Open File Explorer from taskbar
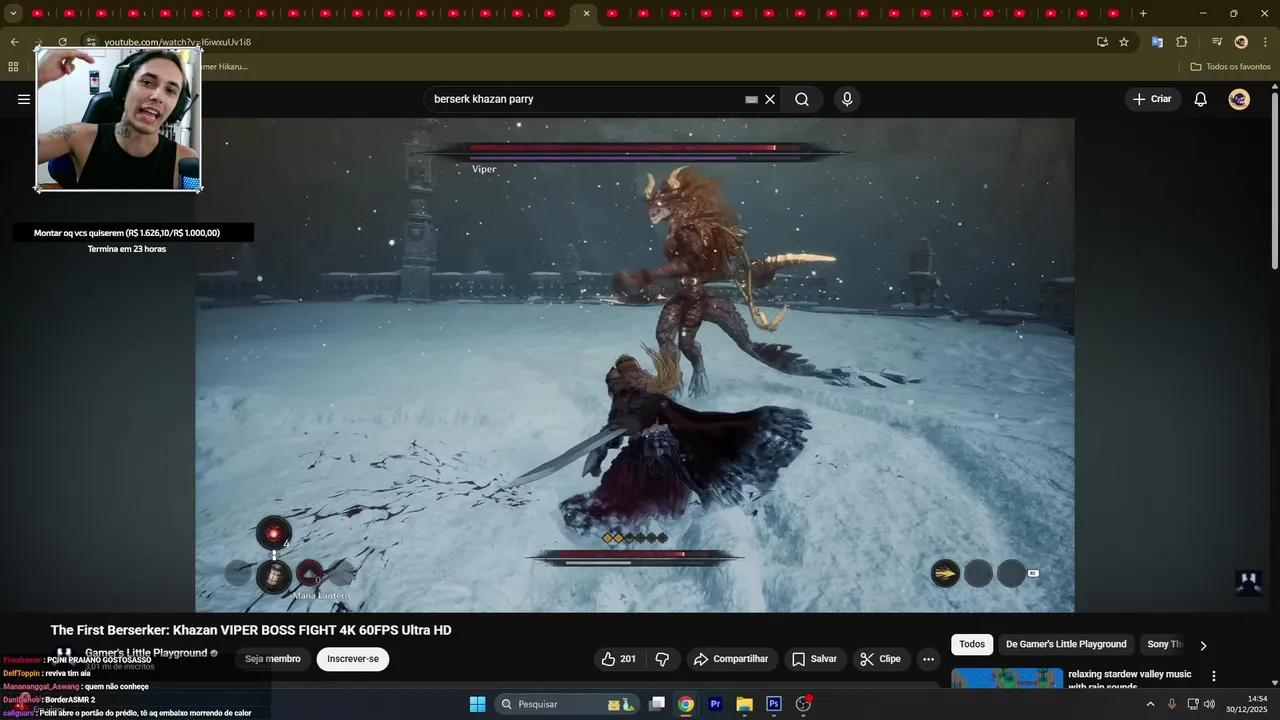Viewport: 1280px width, 720px height. coord(744,704)
